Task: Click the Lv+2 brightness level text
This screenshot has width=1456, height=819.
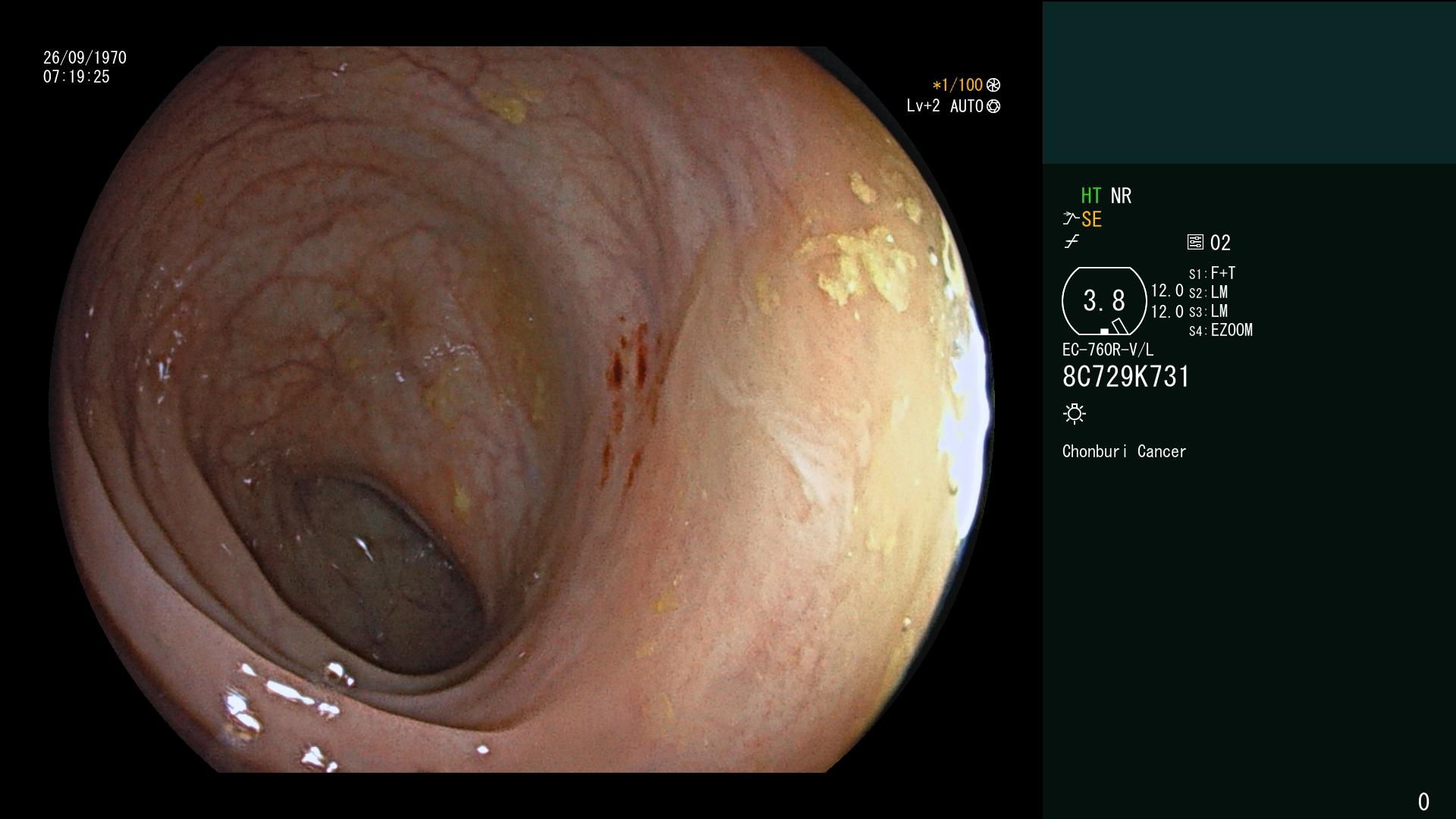Action: (924, 106)
